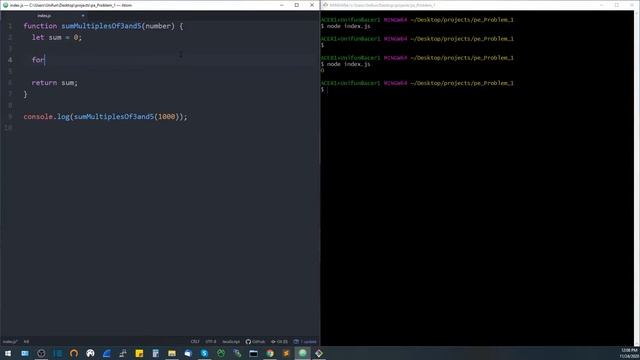Open the Calculator taskbar icon
Screen dimensions: 640x360
[x=156, y=353]
